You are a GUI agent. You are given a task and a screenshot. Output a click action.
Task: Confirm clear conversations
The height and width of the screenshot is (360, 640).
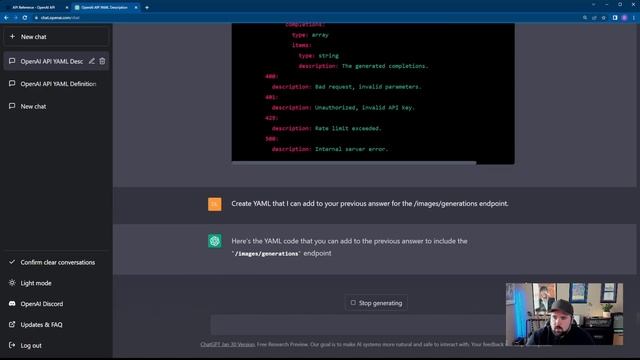(56, 262)
